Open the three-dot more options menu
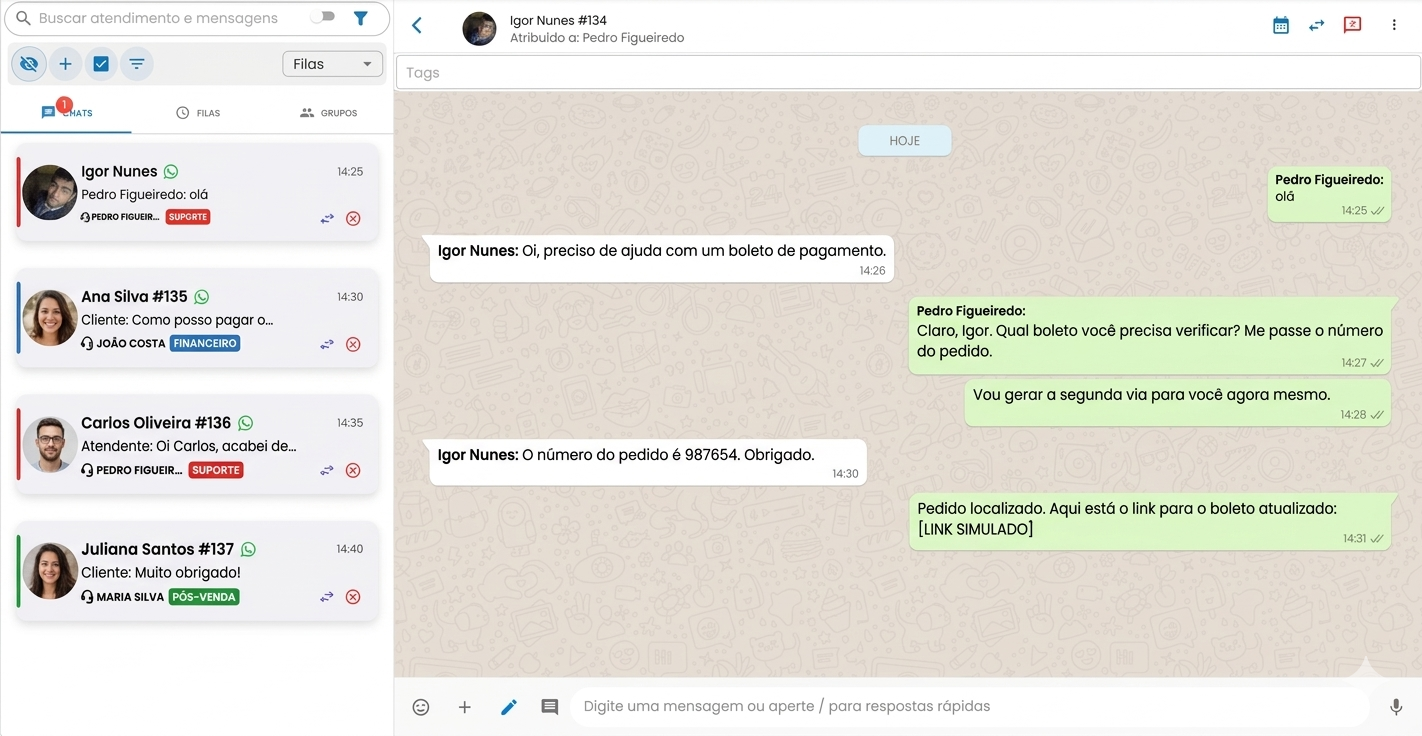The height and width of the screenshot is (736, 1422). click(x=1394, y=25)
